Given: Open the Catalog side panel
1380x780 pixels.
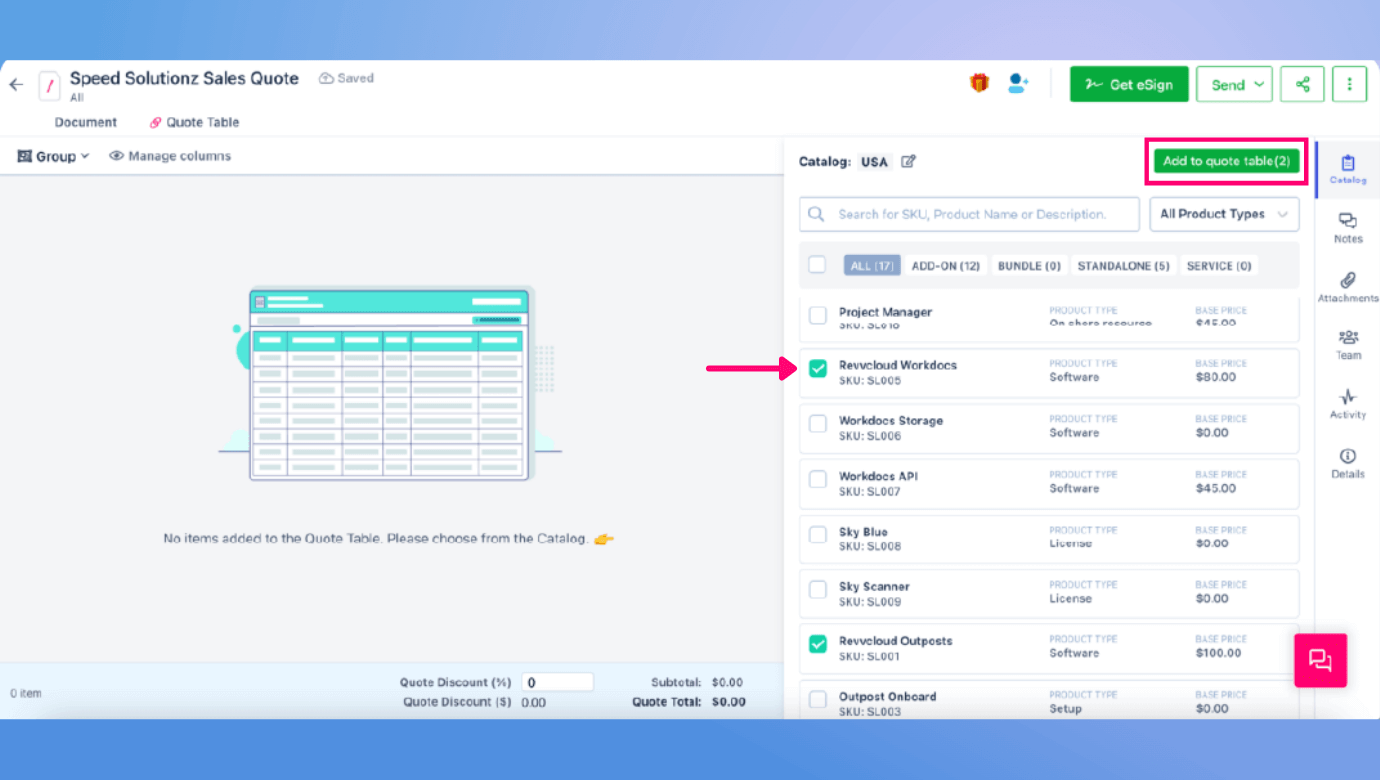Looking at the screenshot, I should coord(1348,169).
